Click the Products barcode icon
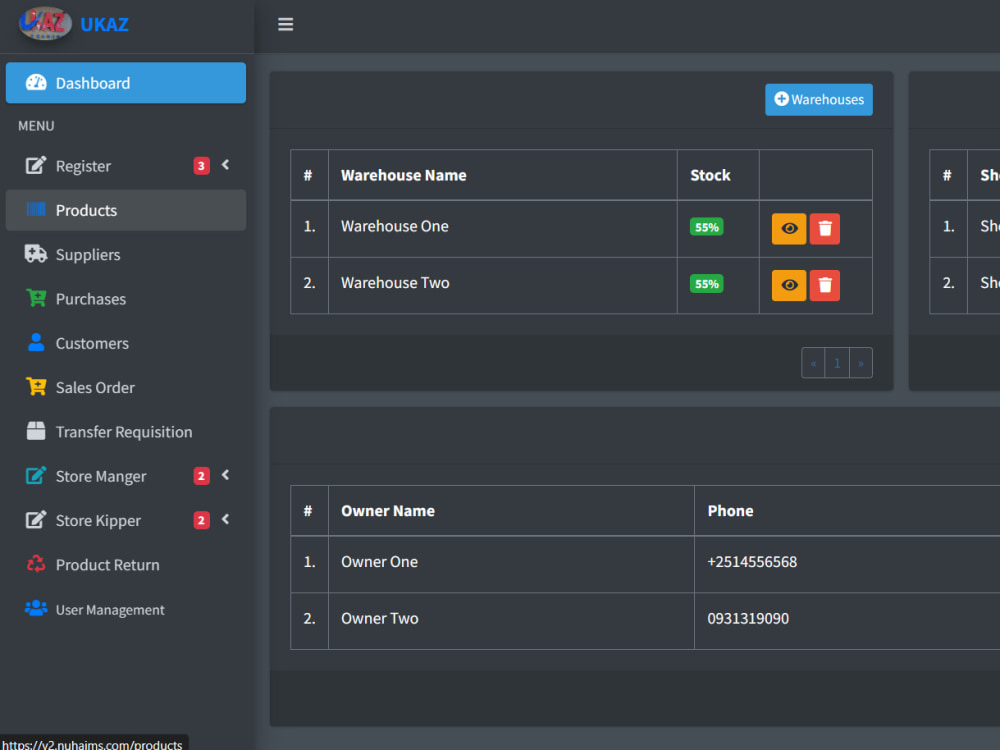Viewport: 1000px width, 750px height. [x=36, y=210]
